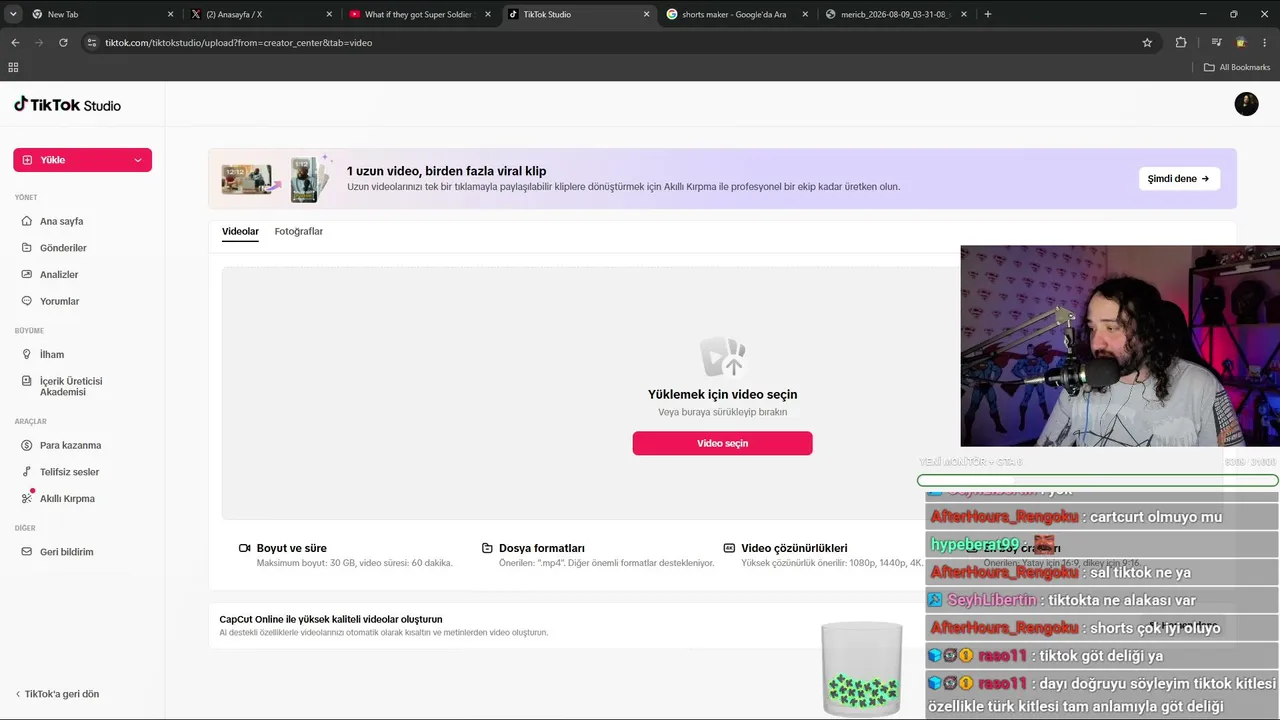The height and width of the screenshot is (720, 1280).
Task: Open the Akıllı Kırpma scissors icon
Action: (27, 498)
